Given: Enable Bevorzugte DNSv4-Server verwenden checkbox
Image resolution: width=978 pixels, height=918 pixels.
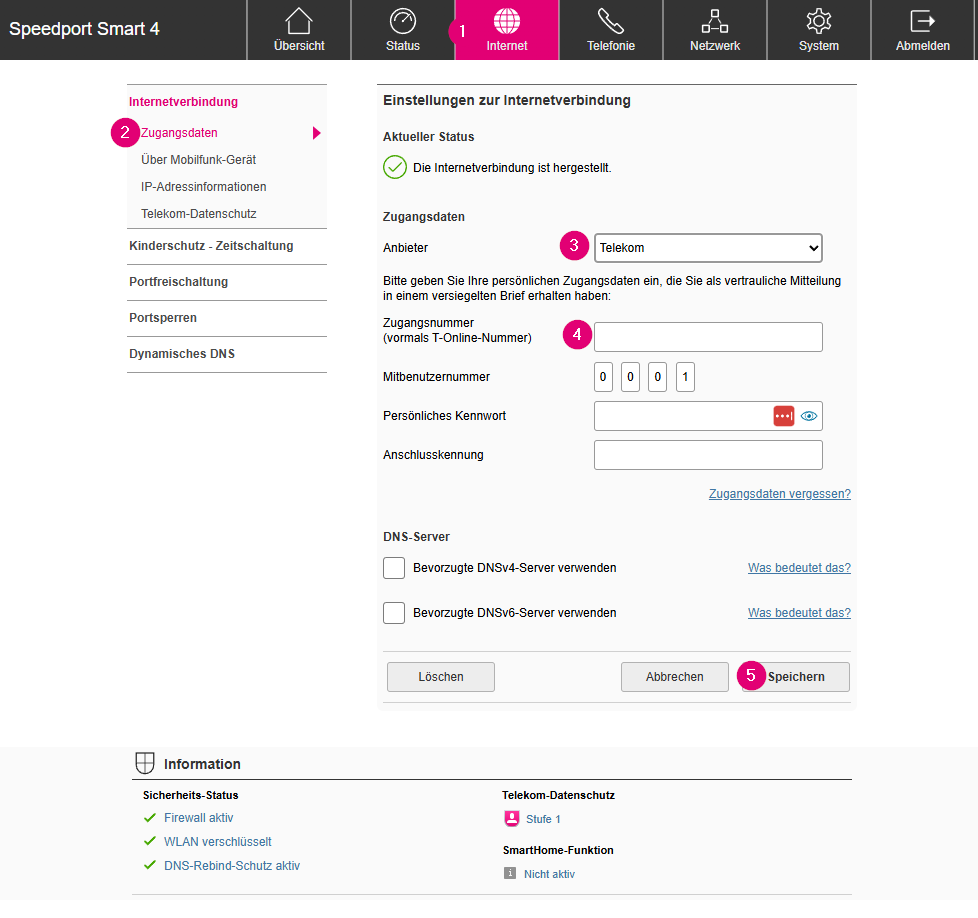Looking at the screenshot, I should pyautogui.click(x=394, y=568).
